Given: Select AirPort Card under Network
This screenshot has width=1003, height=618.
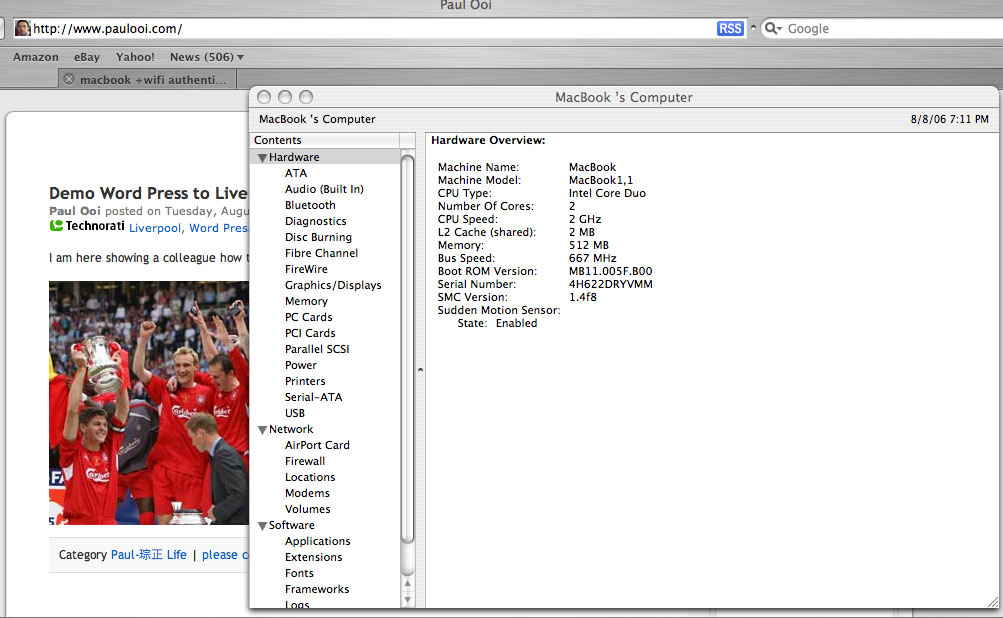Looking at the screenshot, I should click(x=317, y=445).
